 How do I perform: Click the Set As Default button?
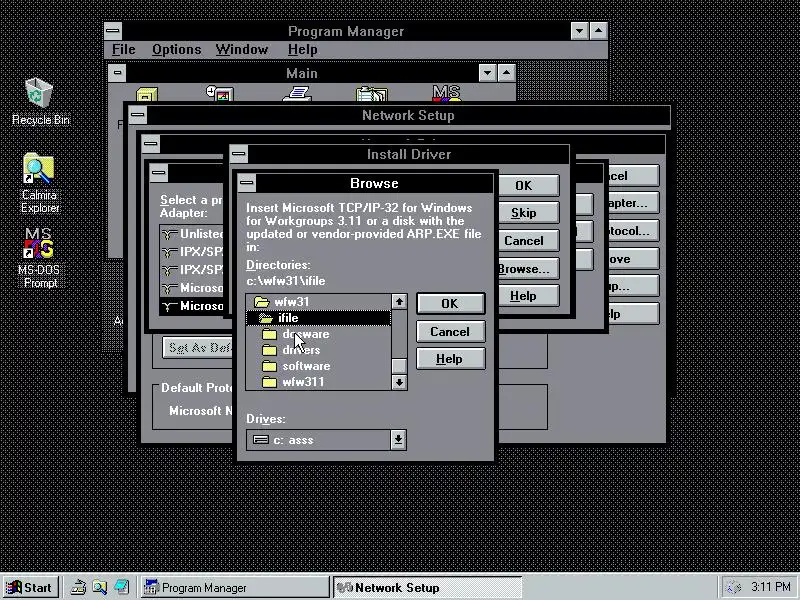(197, 347)
